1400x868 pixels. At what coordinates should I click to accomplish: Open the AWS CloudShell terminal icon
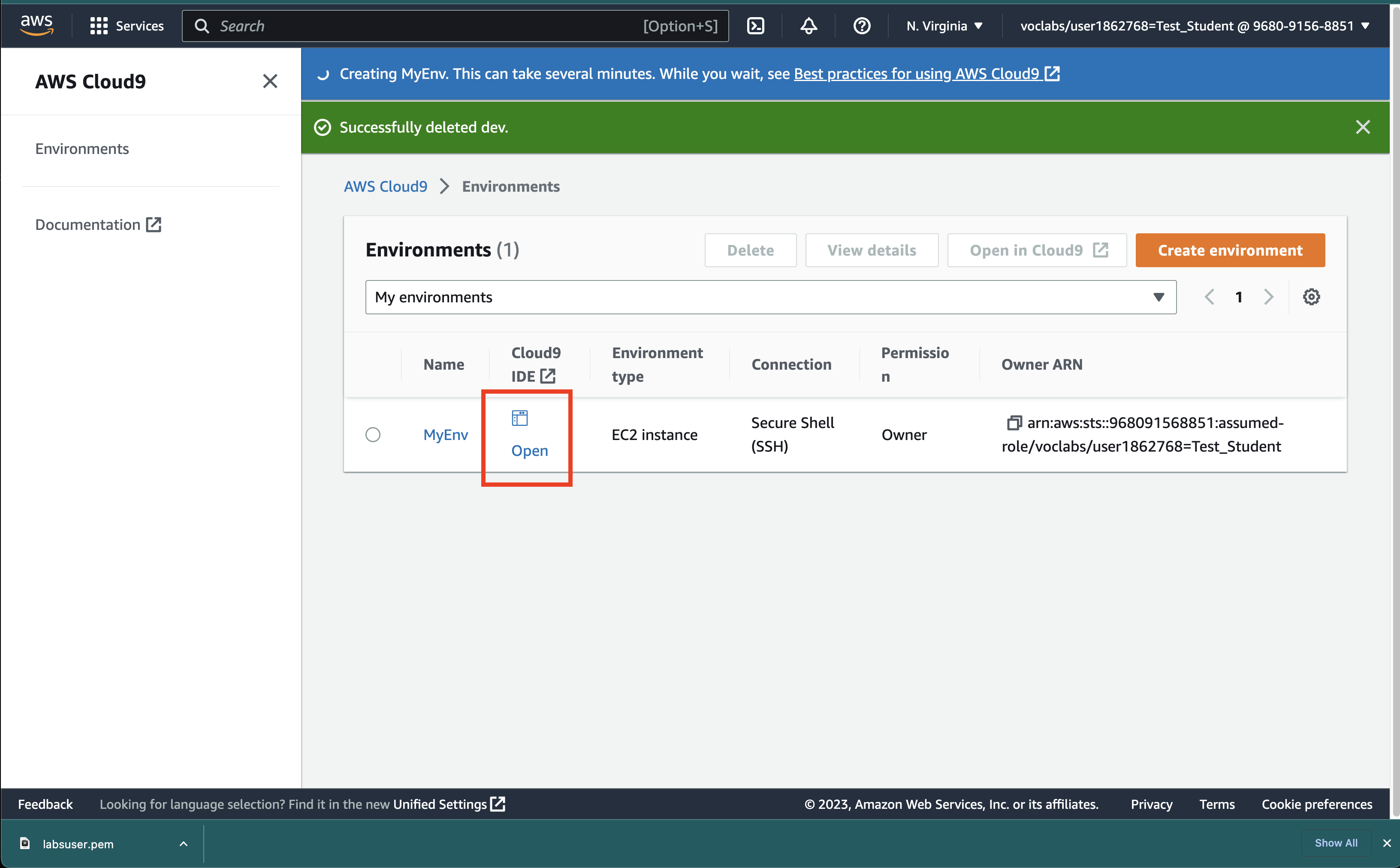pyautogui.click(x=755, y=25)
